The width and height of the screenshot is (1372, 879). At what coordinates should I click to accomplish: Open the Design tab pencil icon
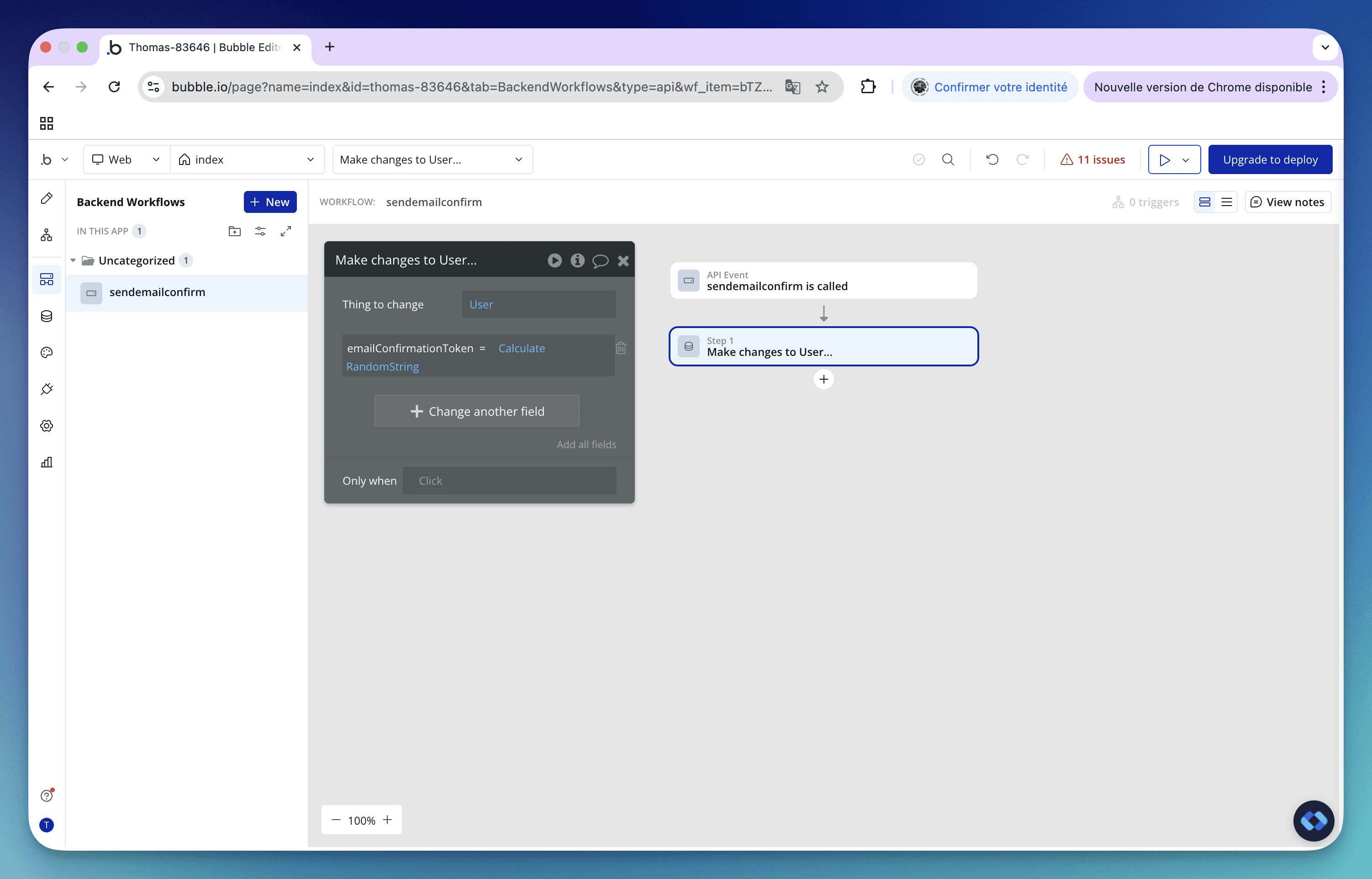coord(47,198)
